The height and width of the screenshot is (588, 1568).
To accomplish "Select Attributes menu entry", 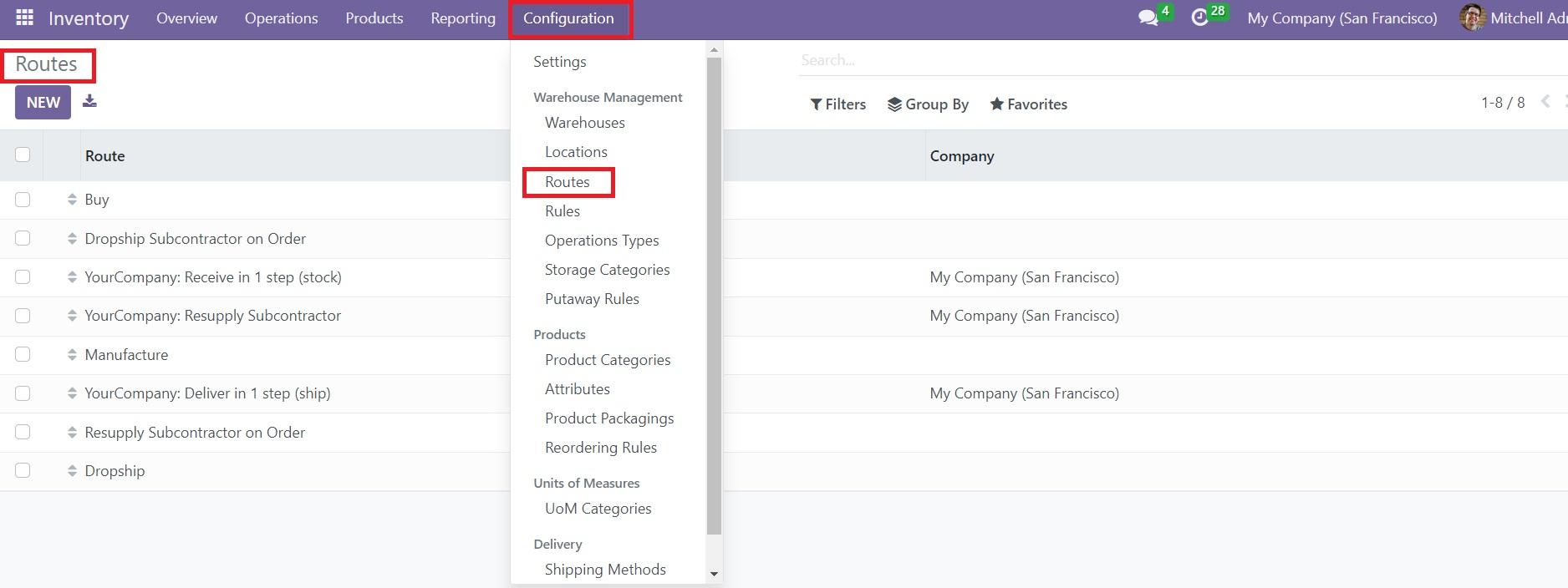I will pos(578,389).
